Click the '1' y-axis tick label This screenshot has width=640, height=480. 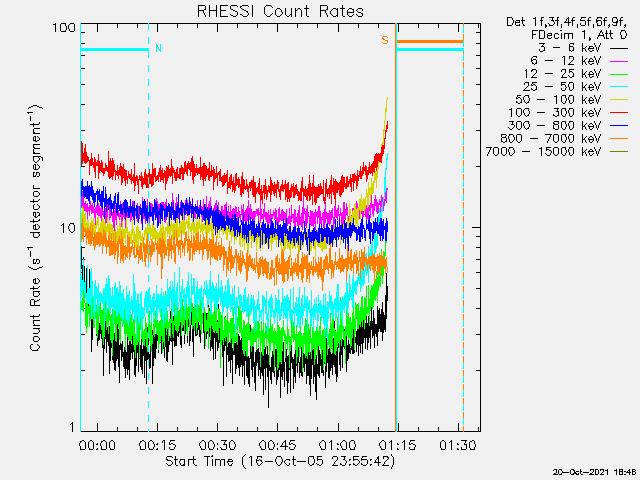click(x=72, y=427)
